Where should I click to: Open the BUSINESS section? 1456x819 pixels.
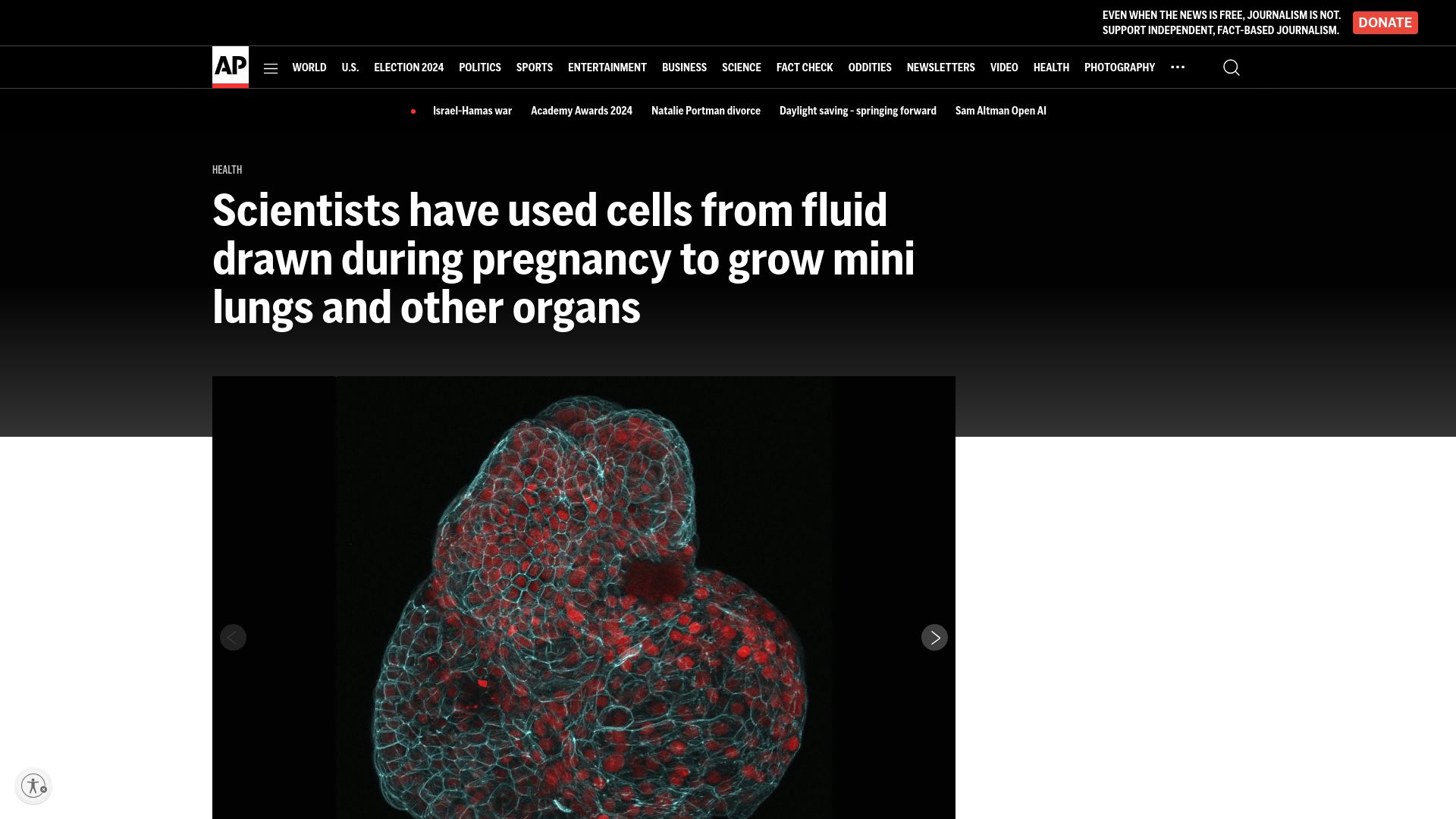[x=684, y=67]
